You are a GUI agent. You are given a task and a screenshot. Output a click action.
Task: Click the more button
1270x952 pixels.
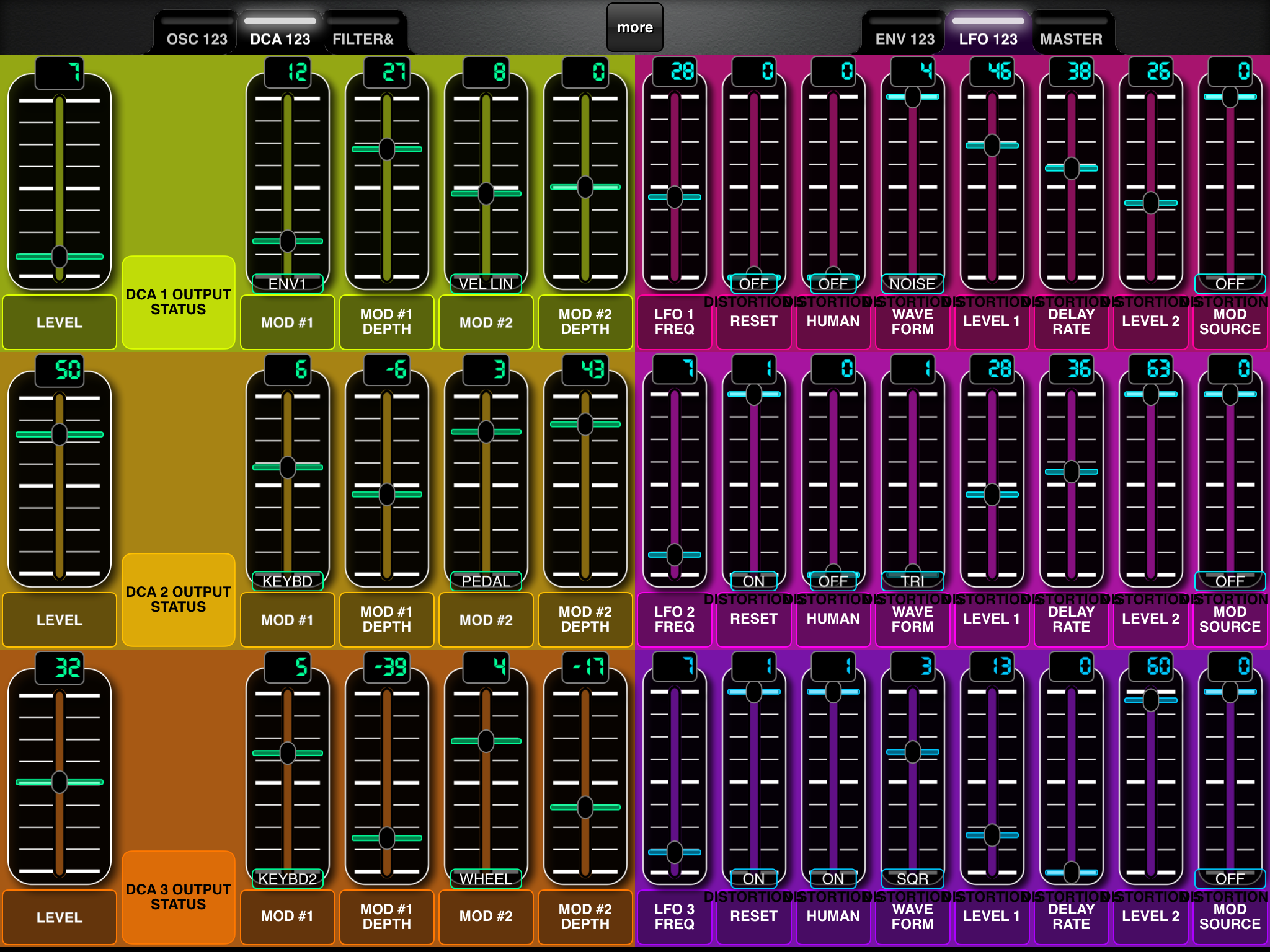pos(635,27)
